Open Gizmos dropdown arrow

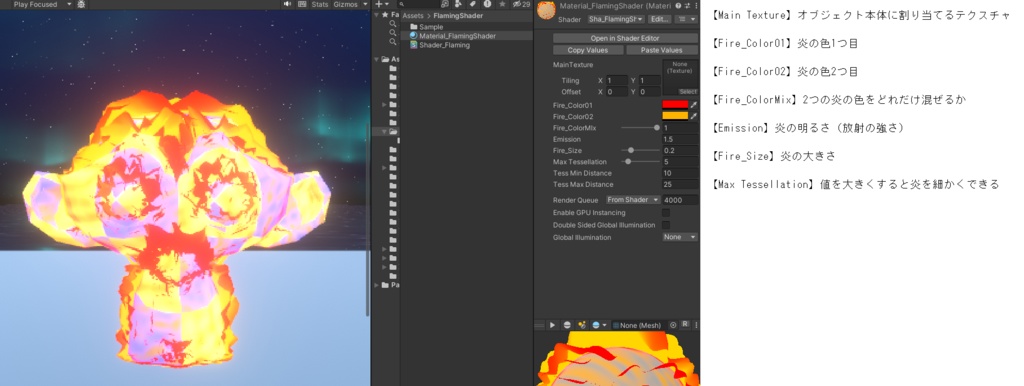pyautogui.click(x=366, y=4)
